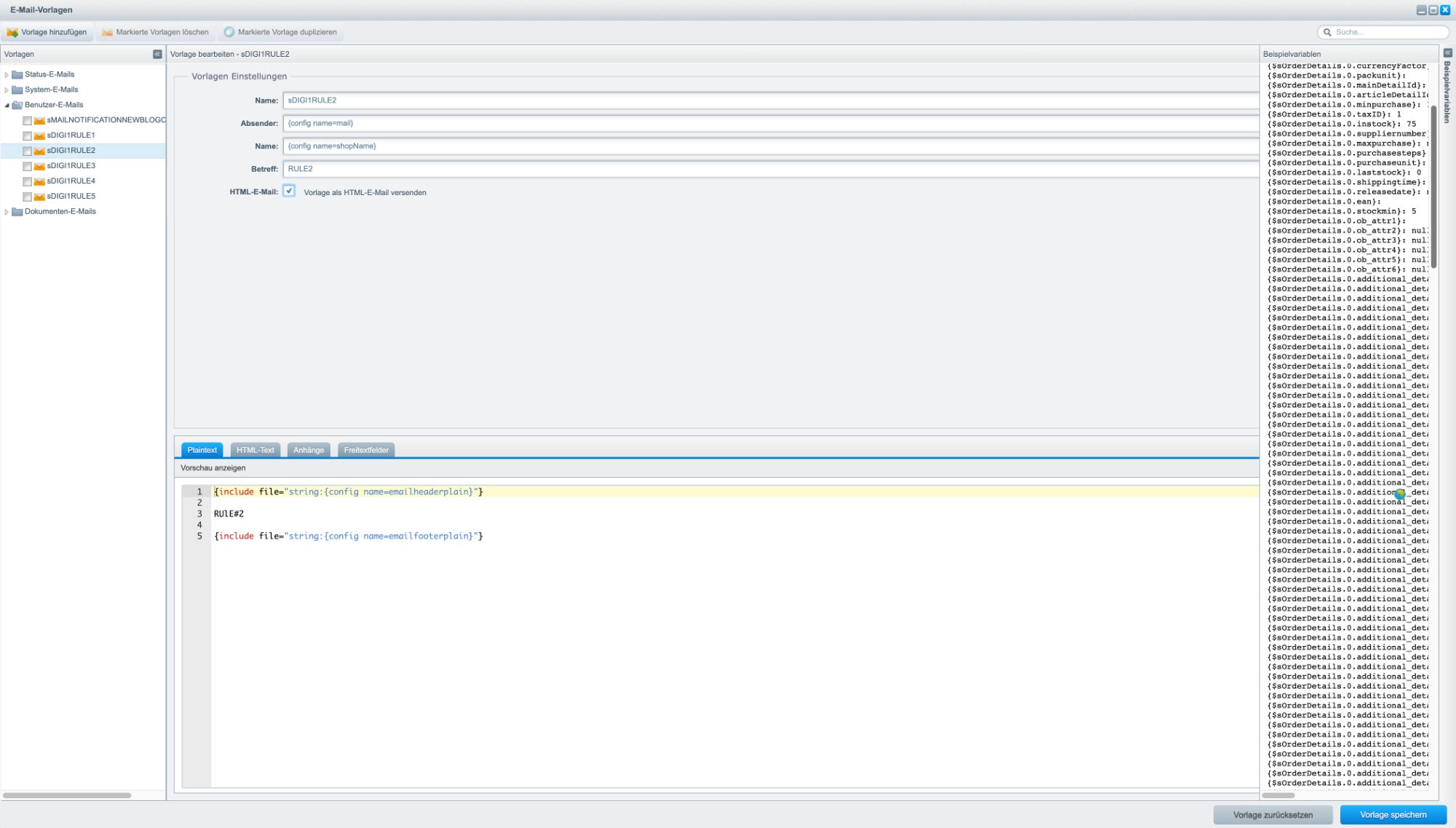Screen dimensions: 1456x828
Task: Tick checkbox next to sDIGI1RULE4
Action: click(27, 181)
